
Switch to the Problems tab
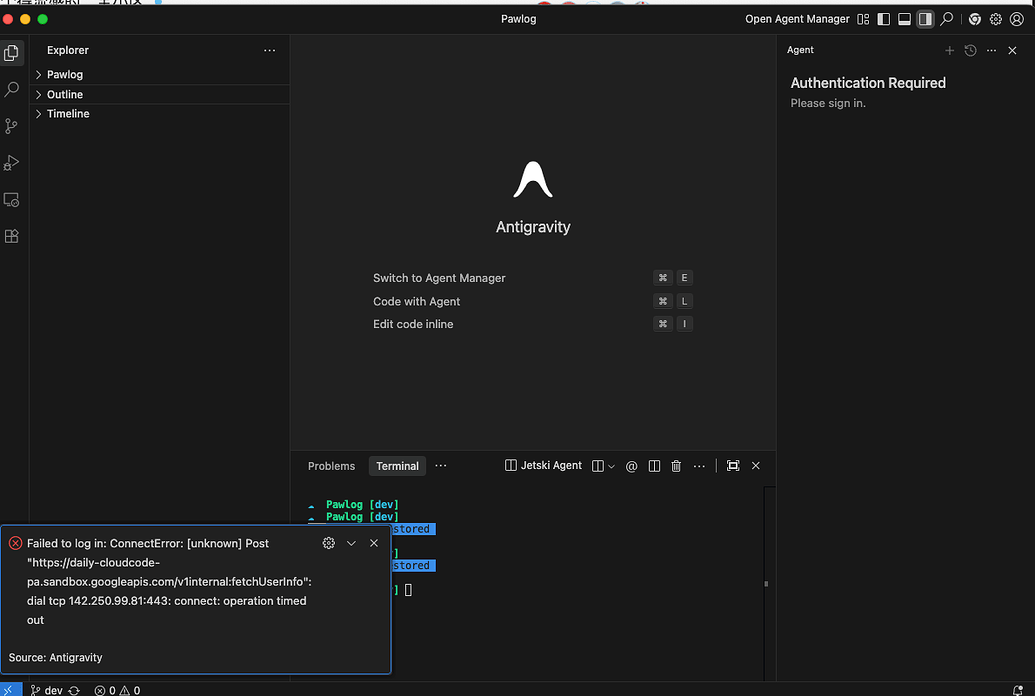tap(331, 466)
